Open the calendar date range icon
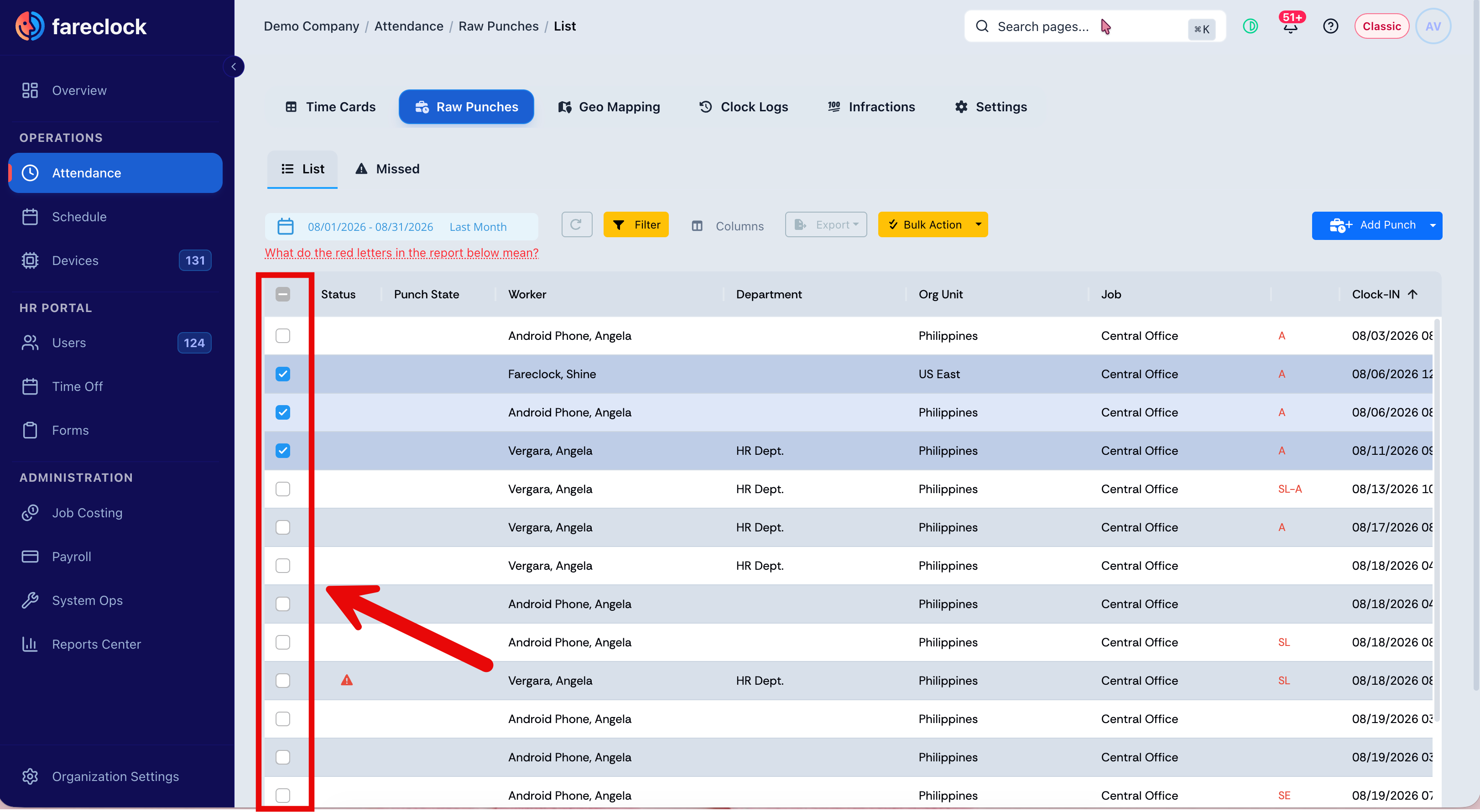 [x=286, y=226]
